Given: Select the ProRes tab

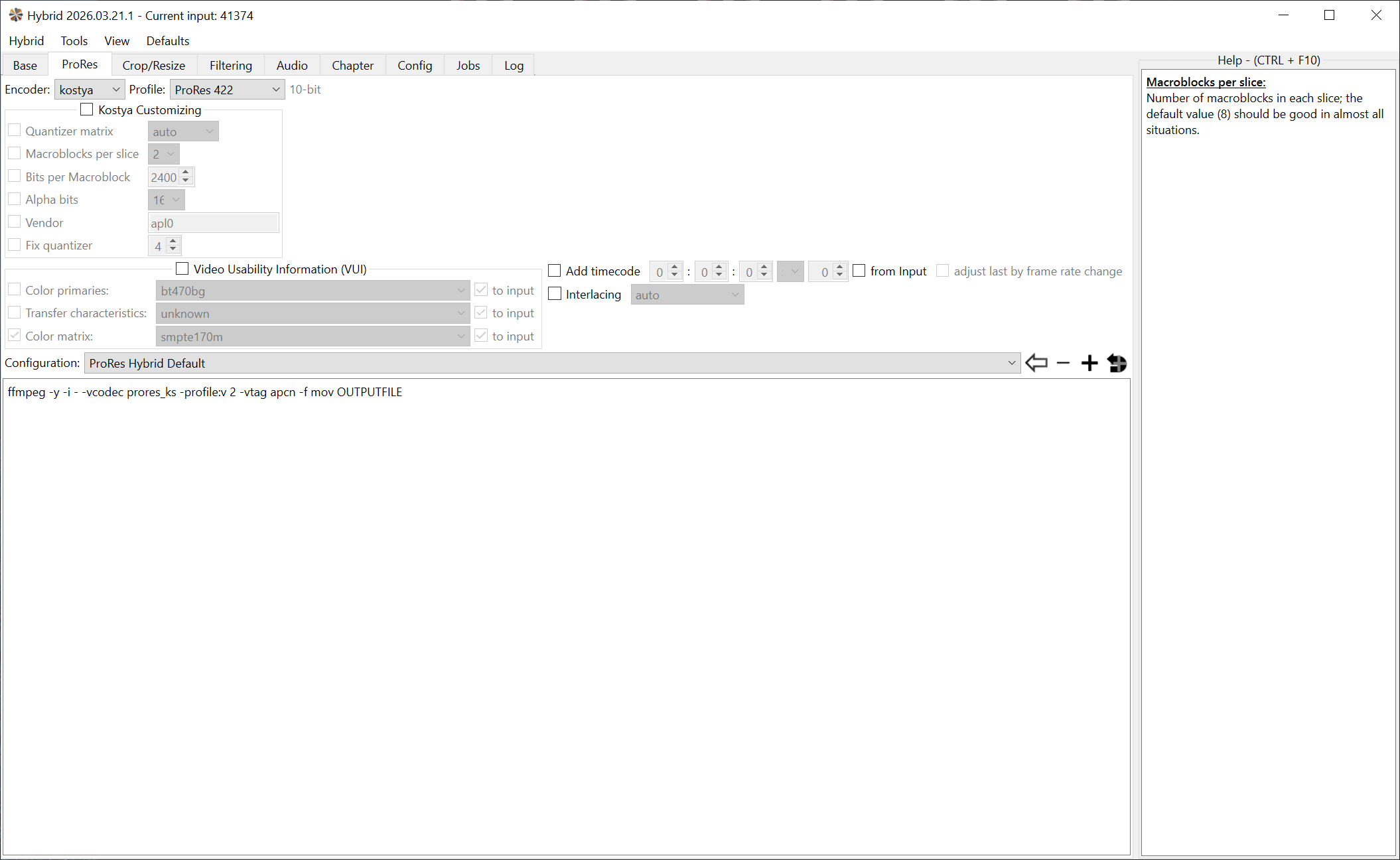Looking at the screenshot, I should pos(80,64).
